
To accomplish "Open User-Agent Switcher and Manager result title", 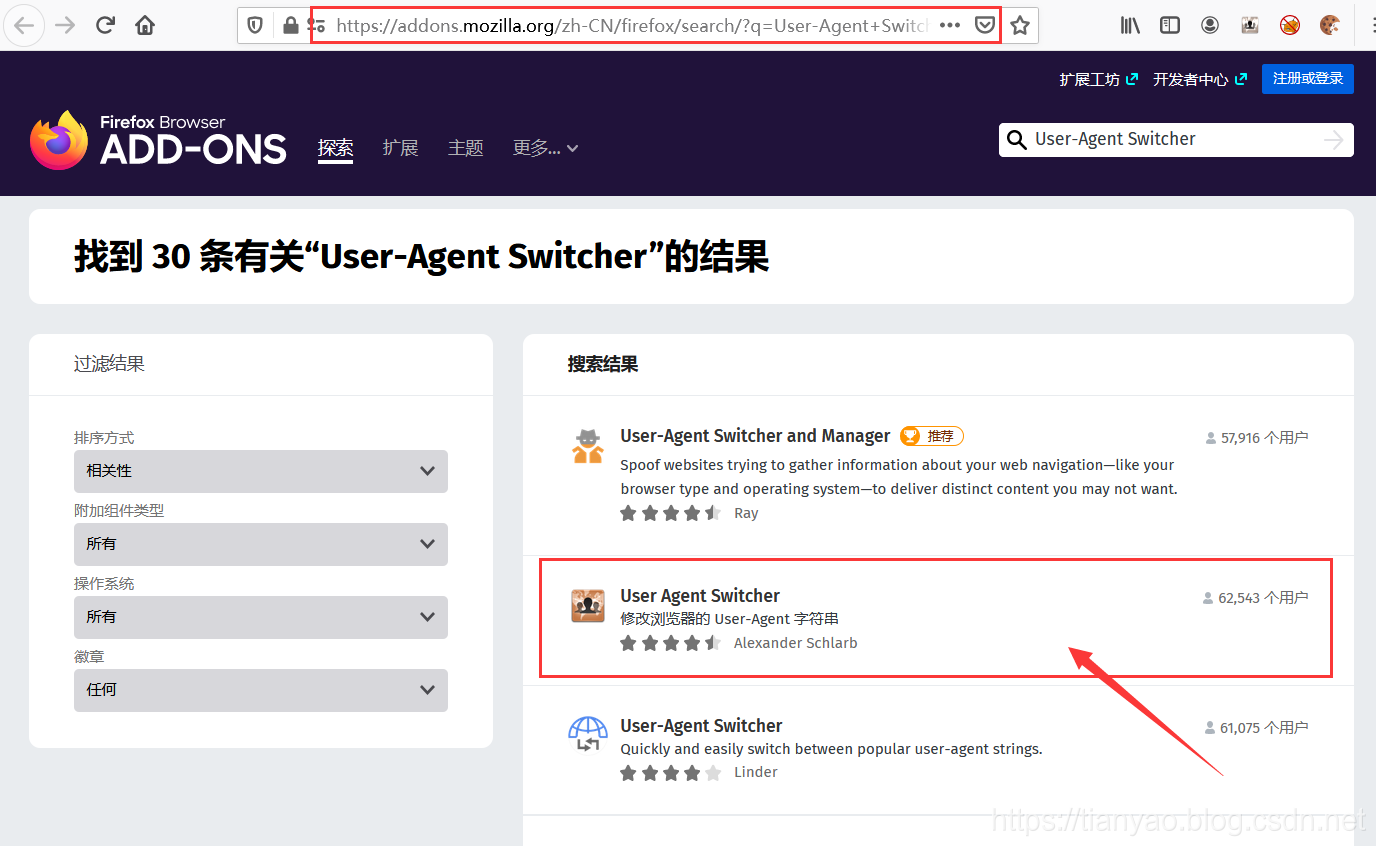I will coord(755,436).
